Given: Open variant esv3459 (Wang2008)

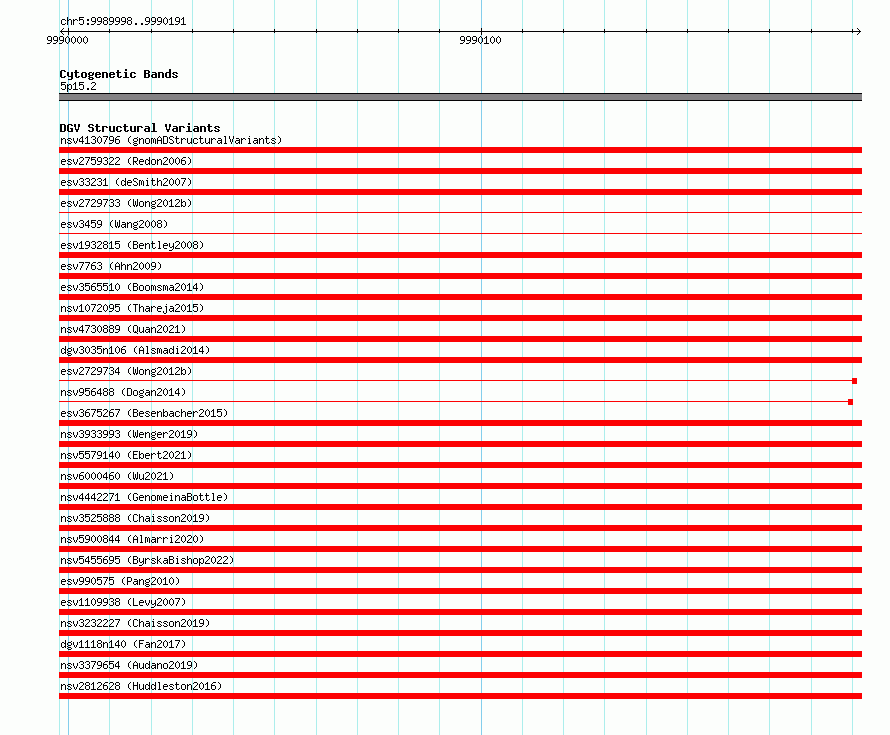Looking at the screenshot, I should [114, 224].
